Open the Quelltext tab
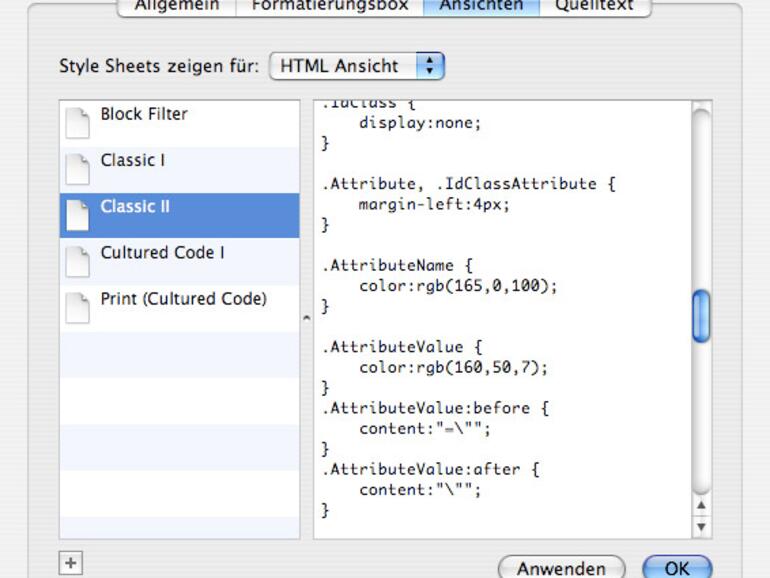The height and width of the screenshot is (578, 770). (x=594, y=6)
